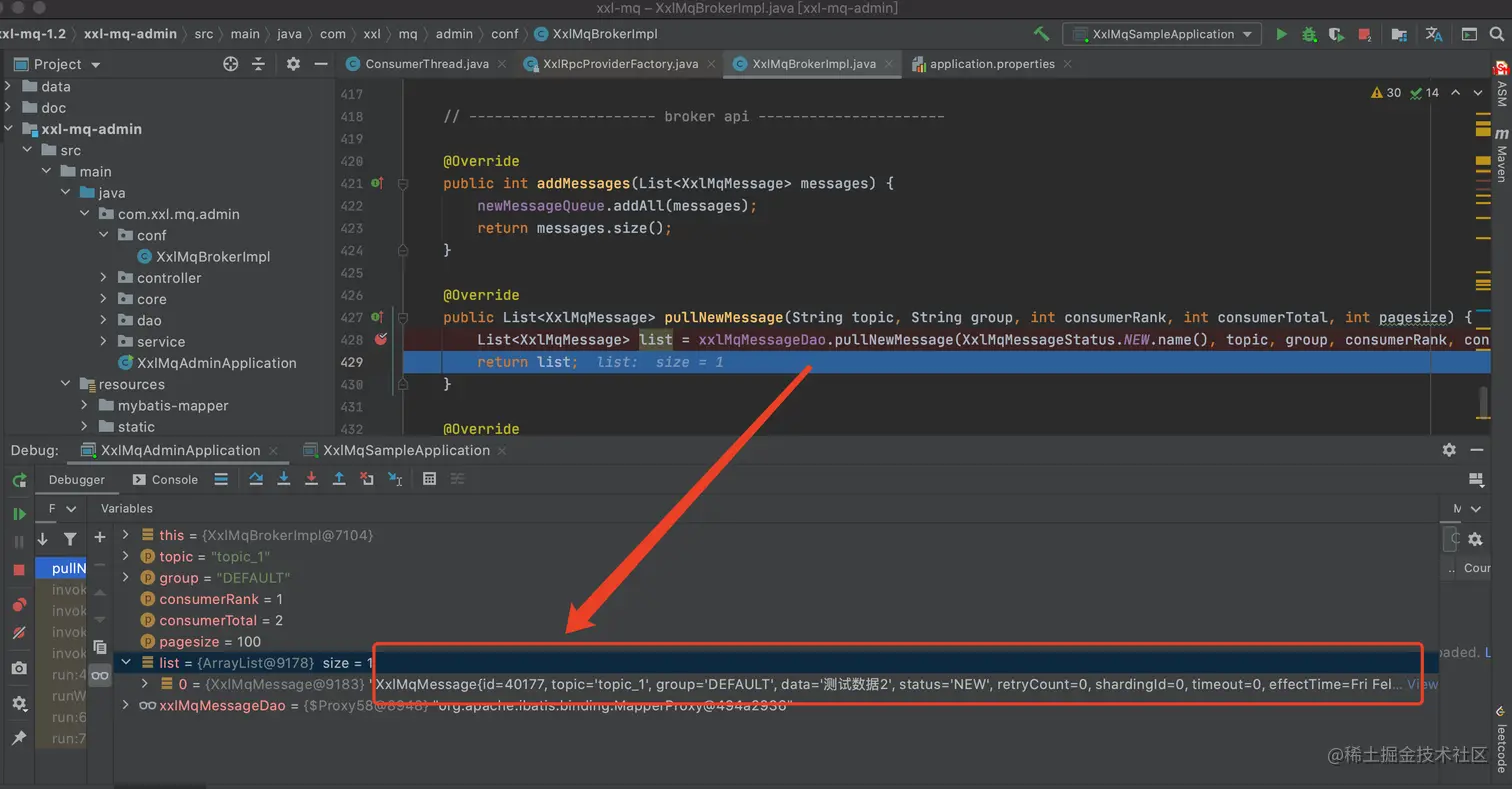Click the Debug bug icon in toolbar
The height and width of the screenshot is (789, 1512).
[1309, 34]
